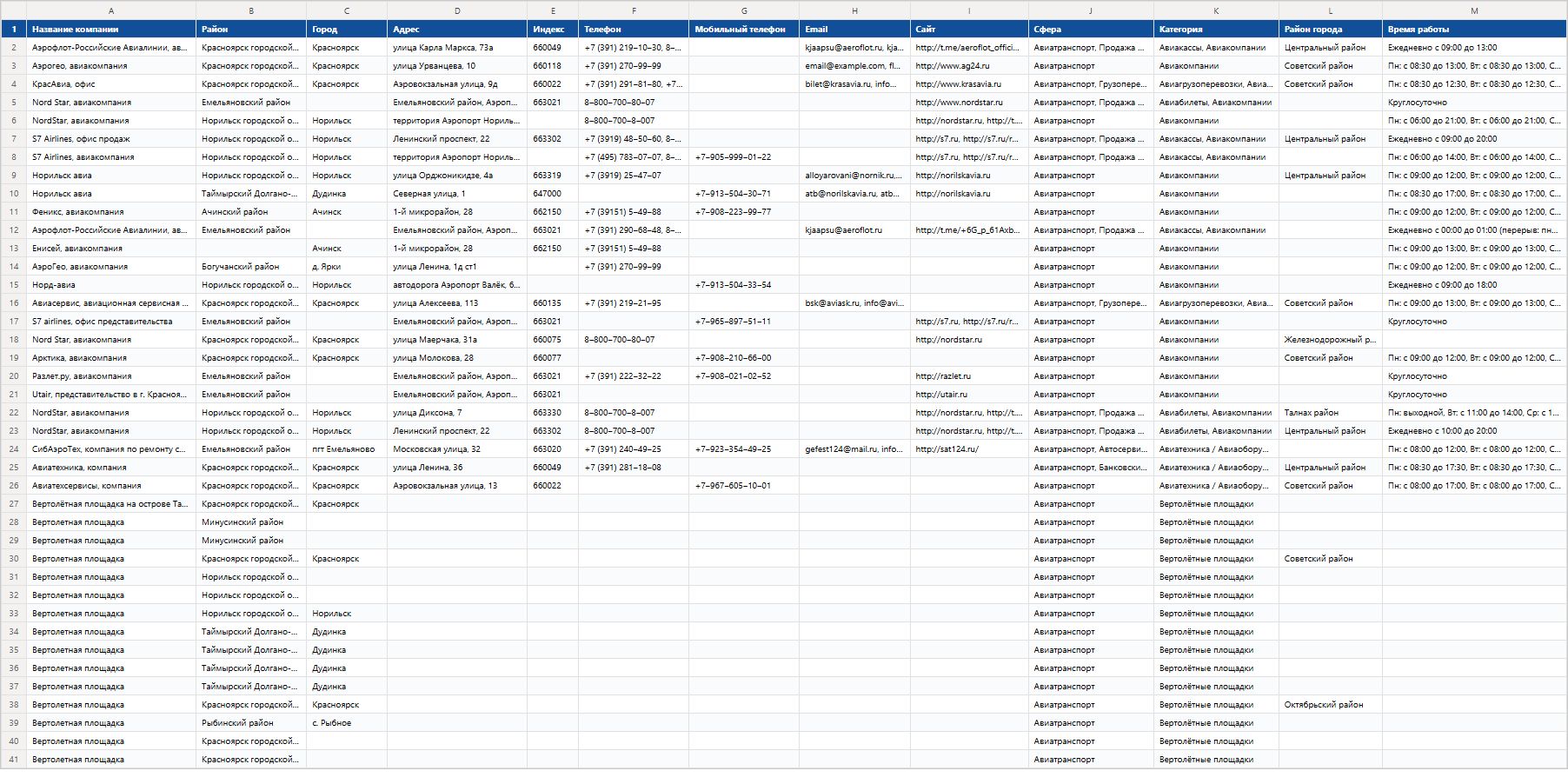Select the 'Разлет.ру, авиакомпания' cell

point(111,376)
